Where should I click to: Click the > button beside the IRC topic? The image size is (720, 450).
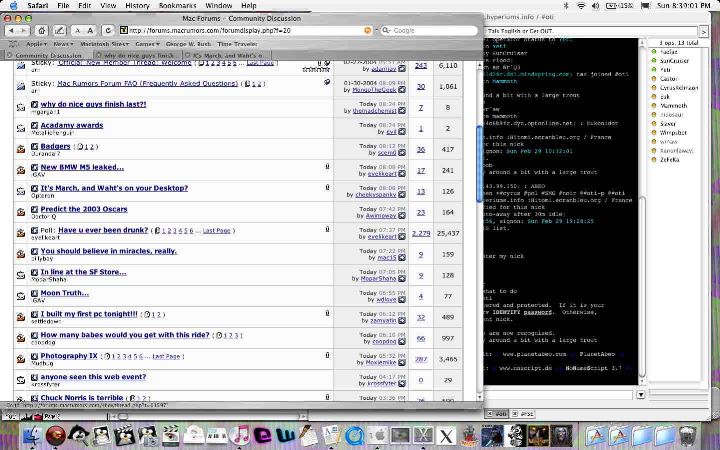(x=703, y=31)
